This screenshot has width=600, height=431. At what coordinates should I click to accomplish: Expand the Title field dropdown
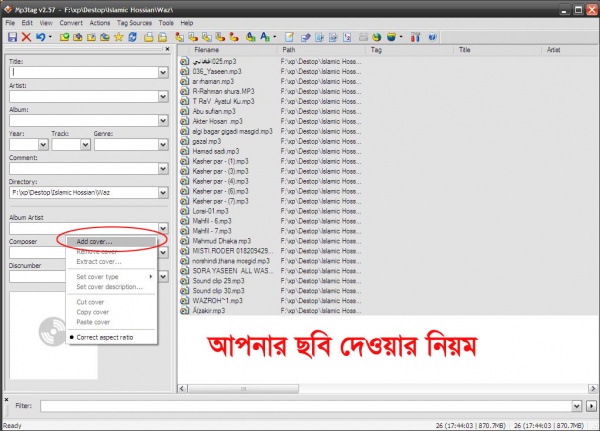(x=163, y=72)
